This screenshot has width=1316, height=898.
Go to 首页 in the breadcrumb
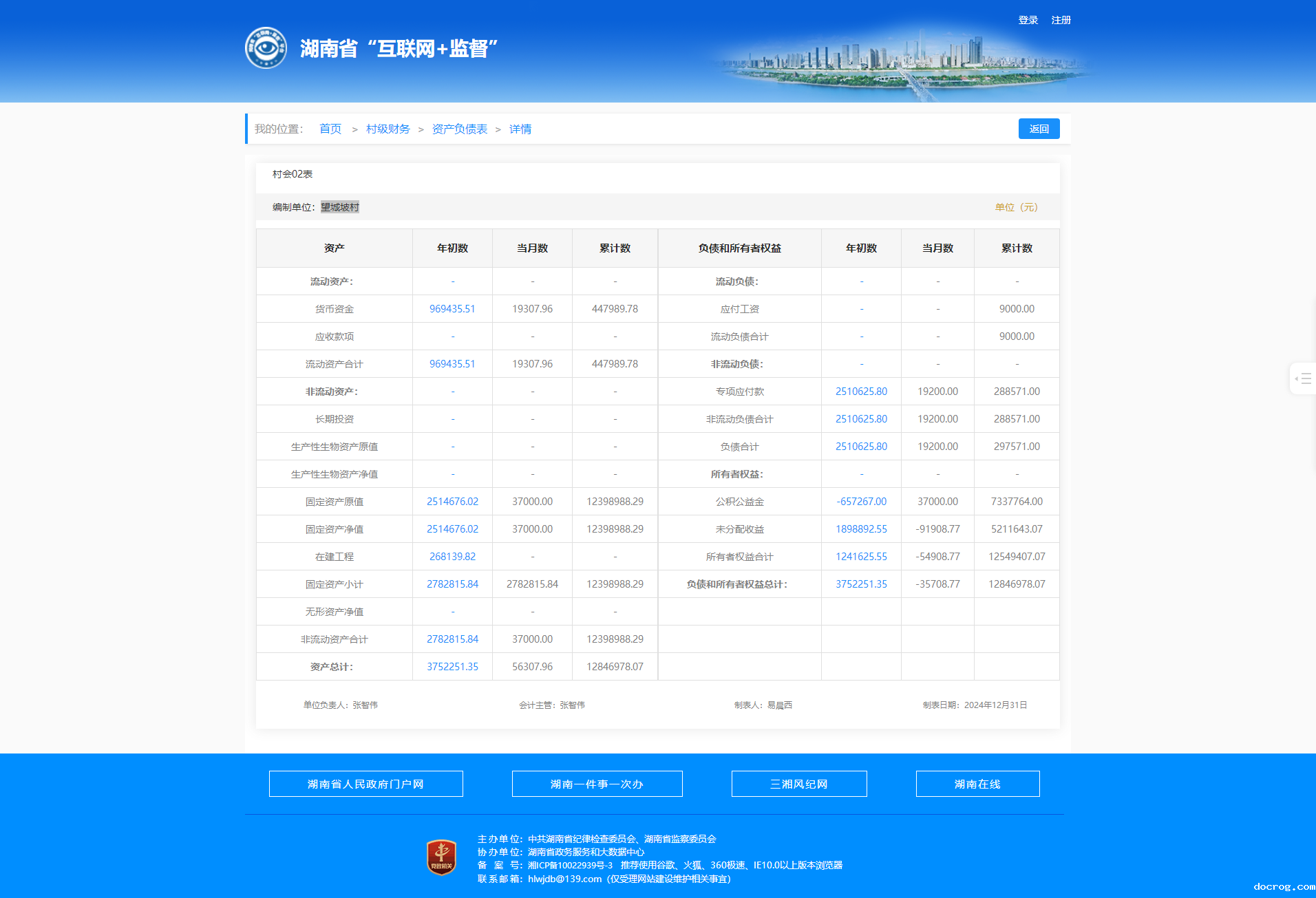pyautogui.click(x=330, y=129)
